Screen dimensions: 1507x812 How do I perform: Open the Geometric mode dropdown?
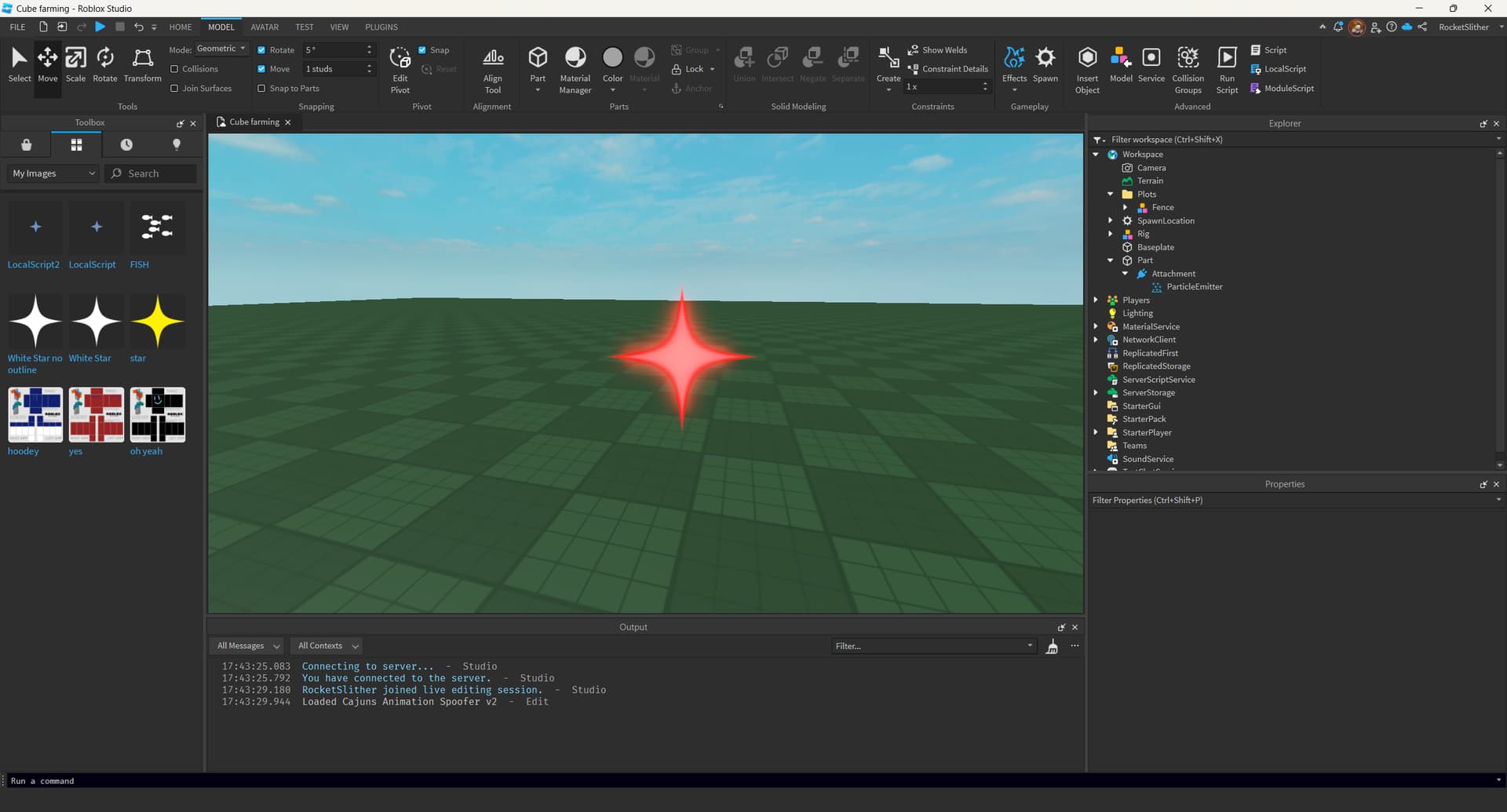coord(221,49)
